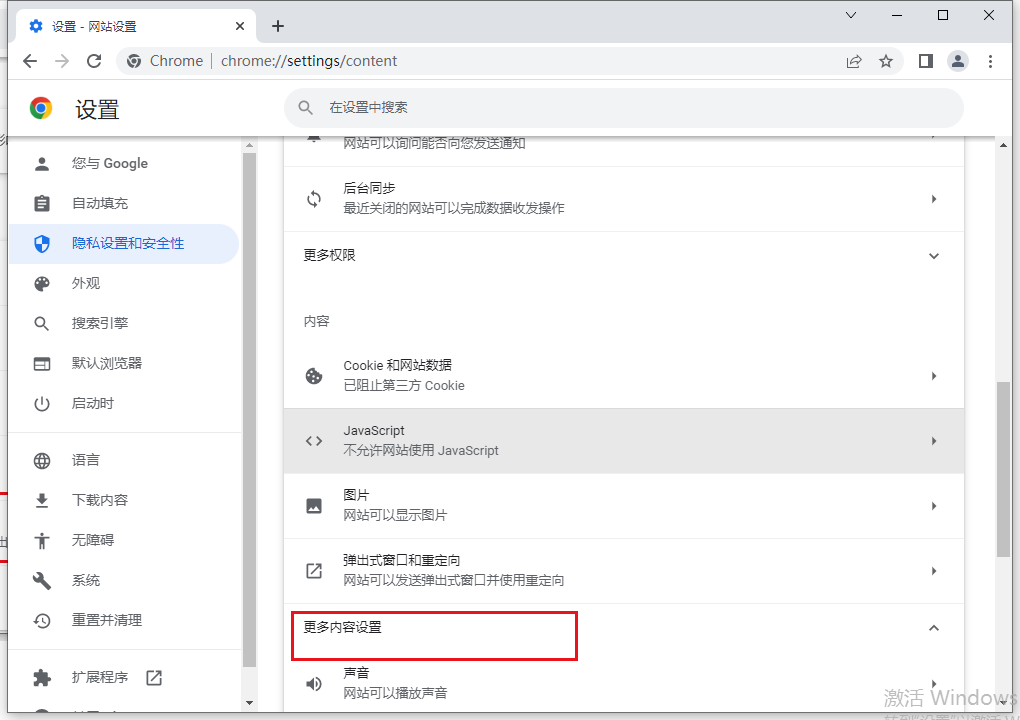The image size is (1020, 720).
Task: Open the 系统 settings section
Action: coord(124,580)
